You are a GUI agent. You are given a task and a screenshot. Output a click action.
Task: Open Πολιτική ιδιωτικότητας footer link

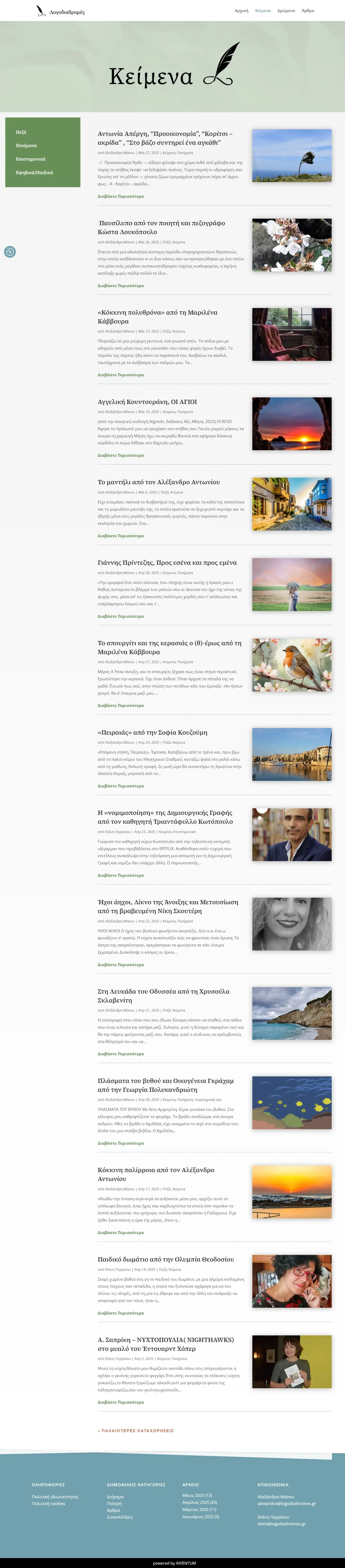point(55,1497)
